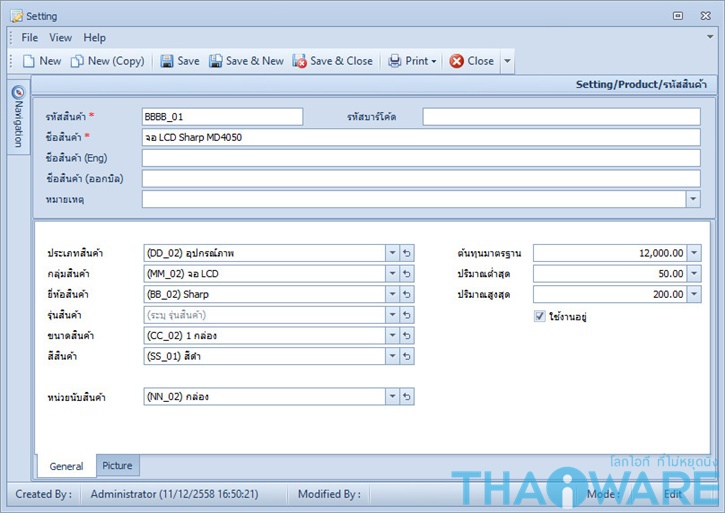Click the Save & New toolbar icon
This screenshot has height=513, width=725.
point(215,61)
